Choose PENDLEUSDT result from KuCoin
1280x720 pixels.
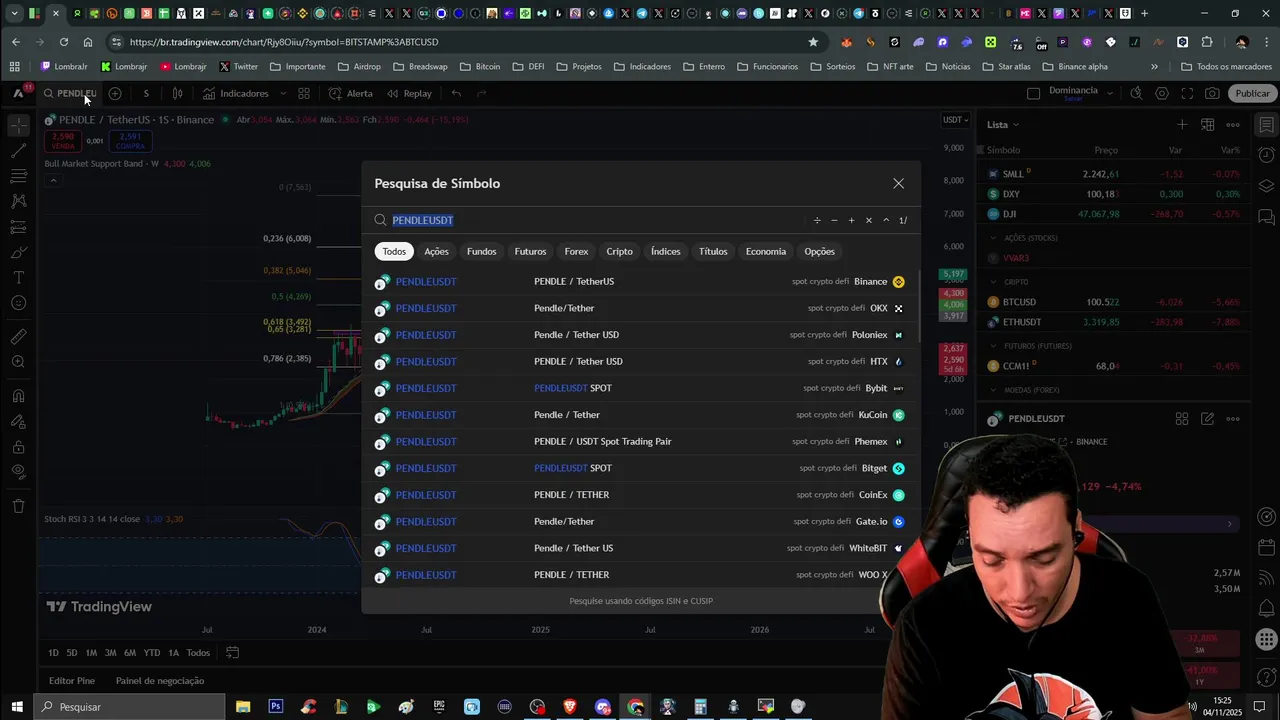click(x=640, y=415)
